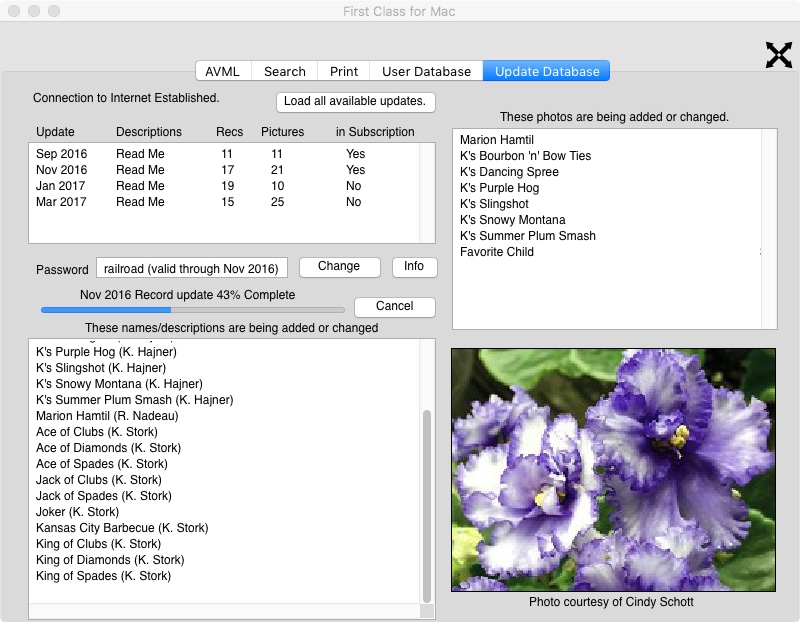Switch to the AVML tab
This screenshot has height=622, width=800.
(x=223, y=71)
